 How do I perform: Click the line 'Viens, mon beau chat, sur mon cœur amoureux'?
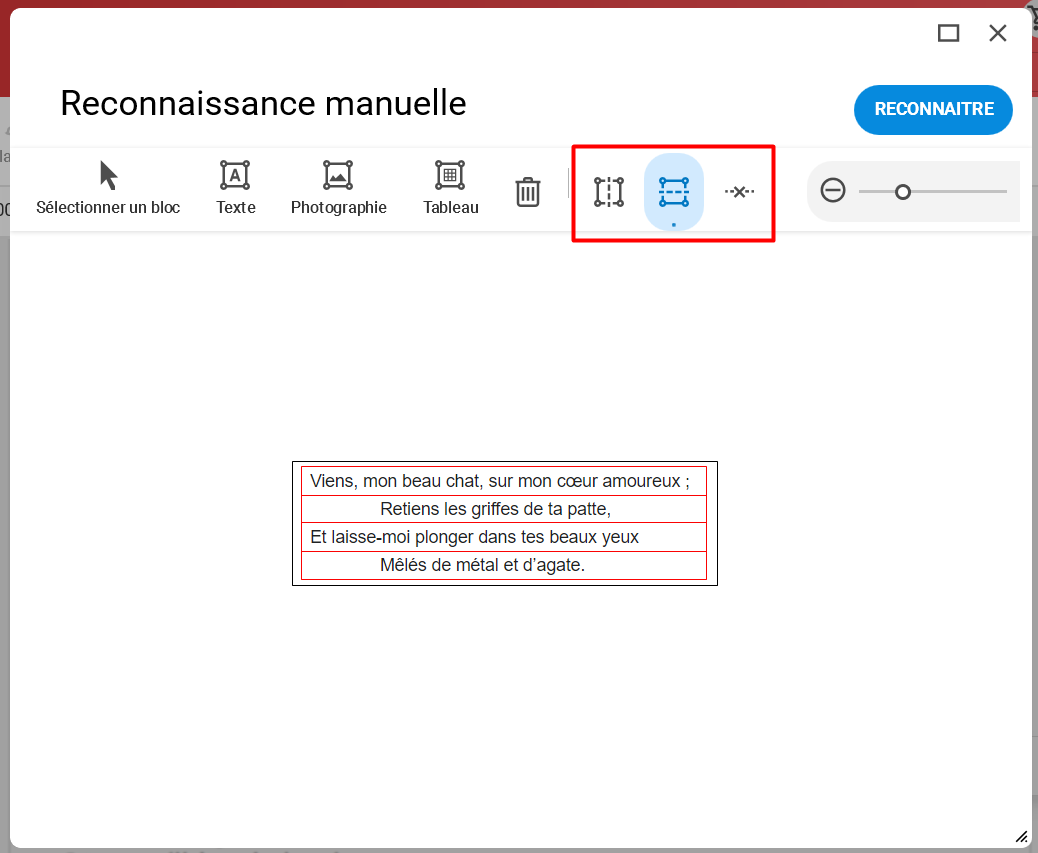504,481
